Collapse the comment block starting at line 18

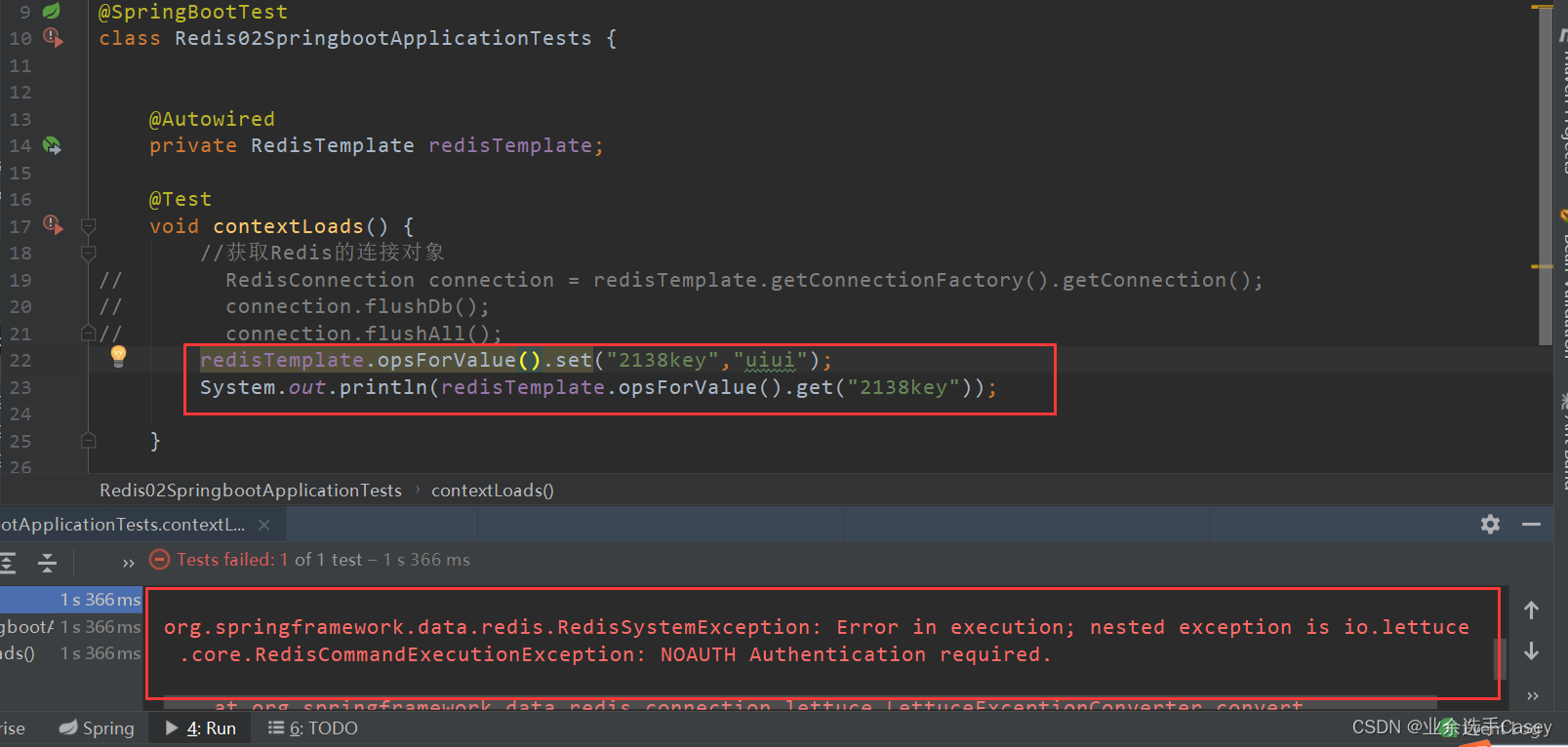coord(88,253)
